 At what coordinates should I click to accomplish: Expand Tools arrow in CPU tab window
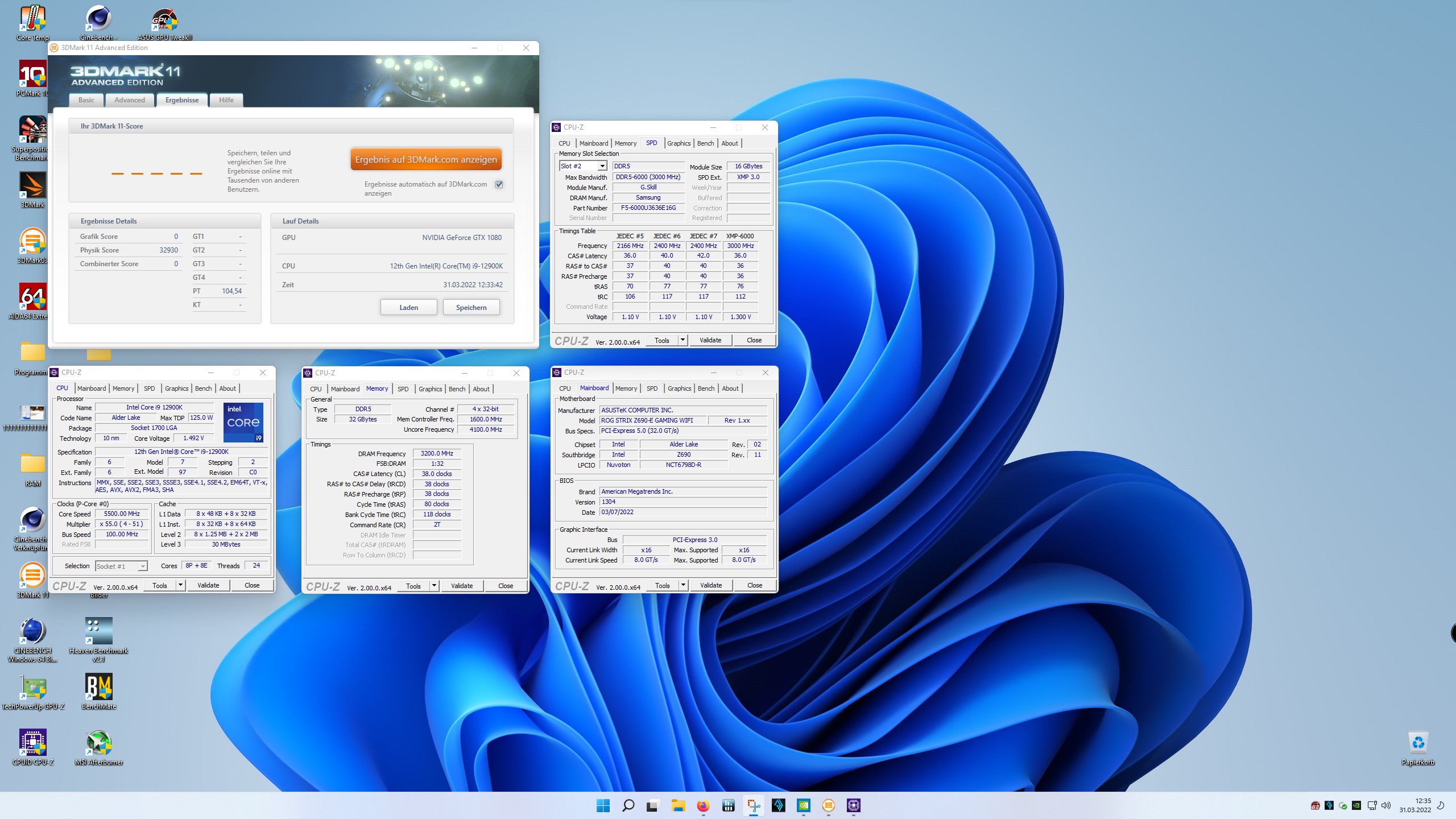tap(180, 585)
